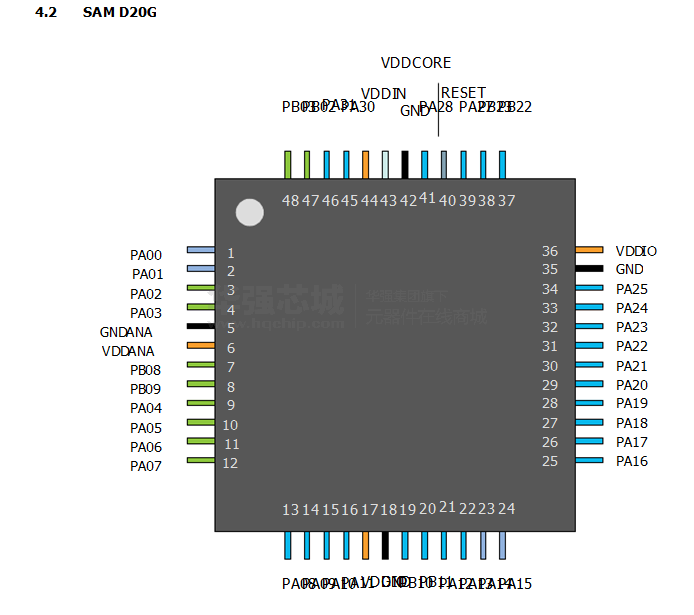694x615 pixels.
Task: Click the GND label beside pin 35
Action: tap(630, 269)
